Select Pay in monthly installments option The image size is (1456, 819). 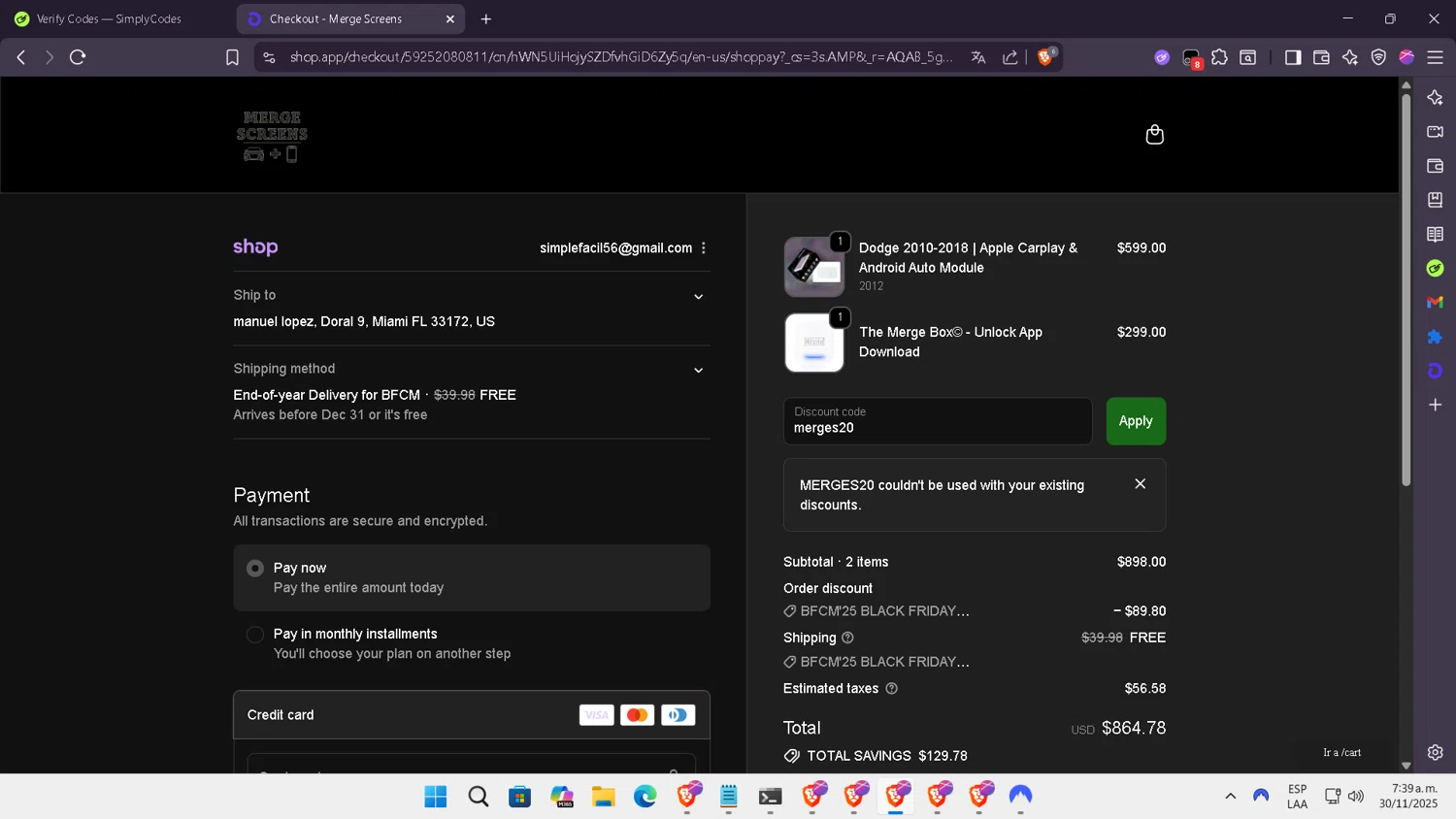pos(472,643)
